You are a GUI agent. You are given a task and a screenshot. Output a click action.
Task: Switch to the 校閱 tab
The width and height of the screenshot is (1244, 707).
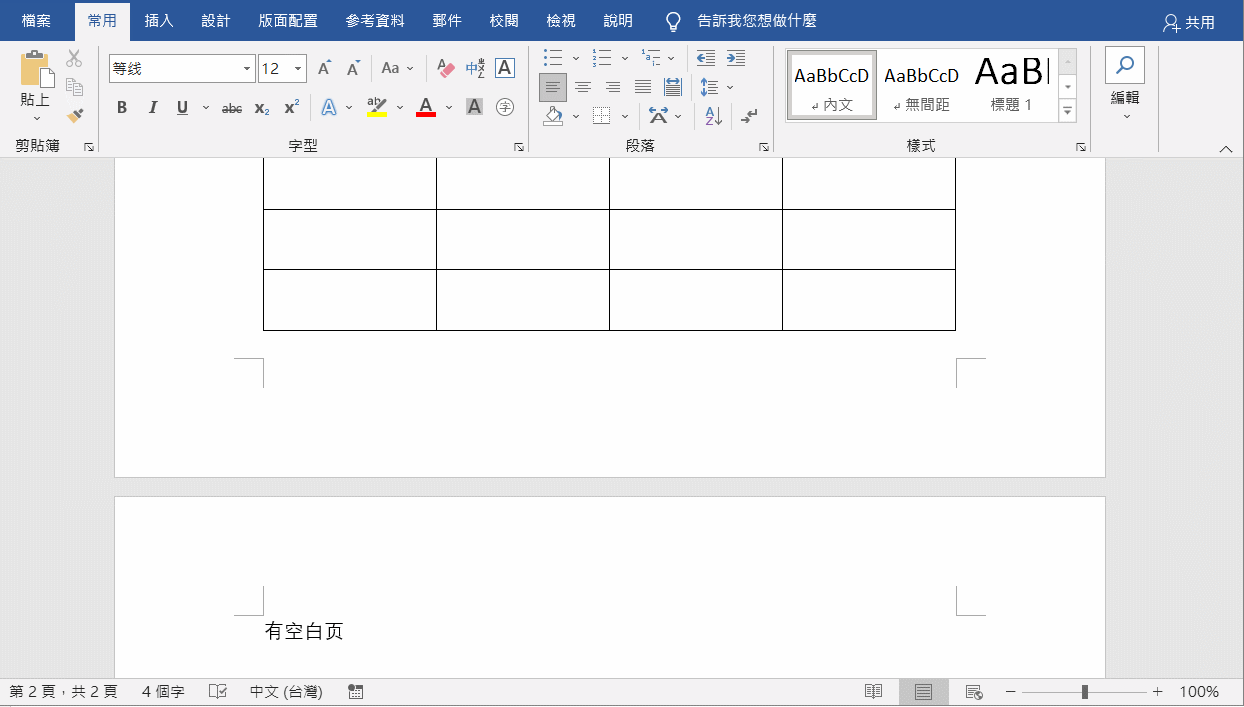pyautogui.click(x=504, y=21)
